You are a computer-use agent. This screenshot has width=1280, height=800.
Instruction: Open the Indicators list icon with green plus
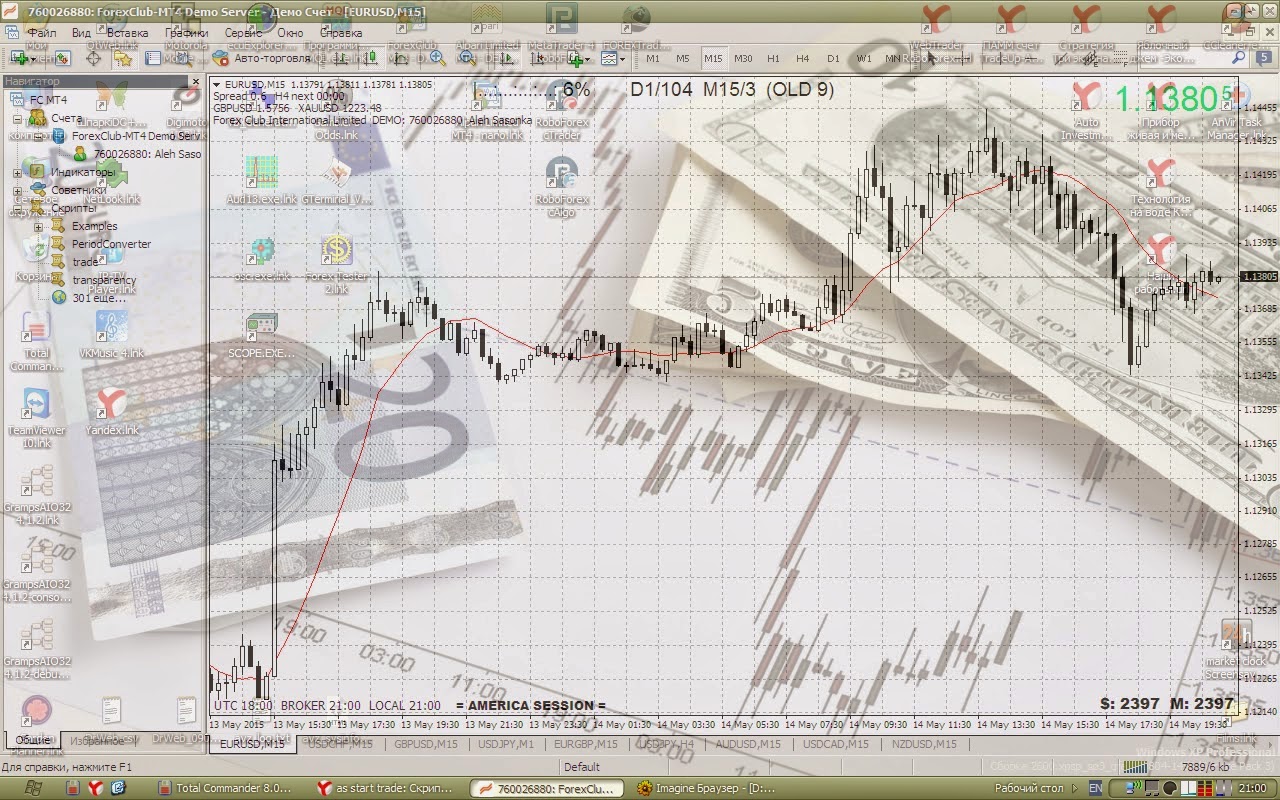pos(575,59)
